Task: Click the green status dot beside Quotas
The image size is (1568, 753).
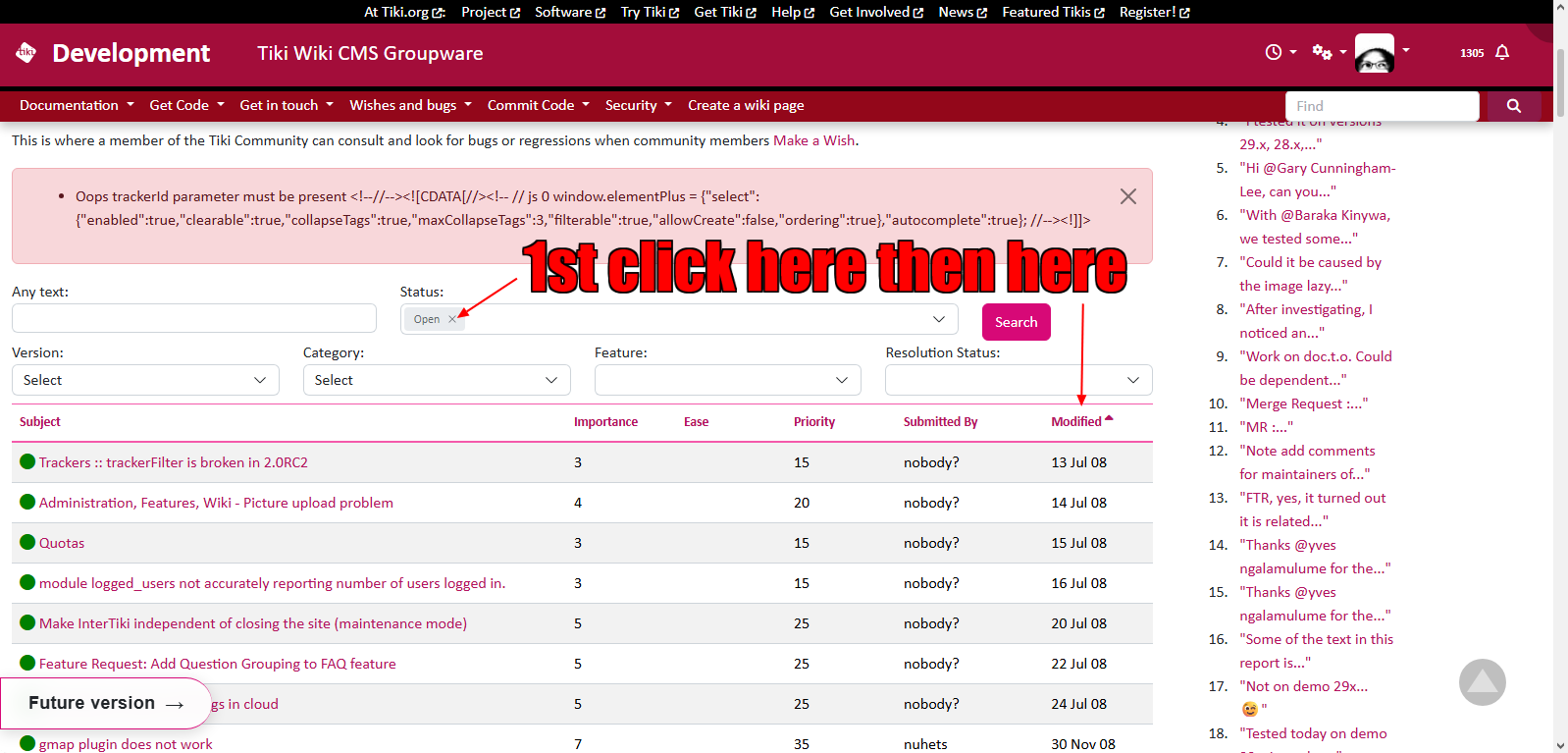Action: [27, 542]
